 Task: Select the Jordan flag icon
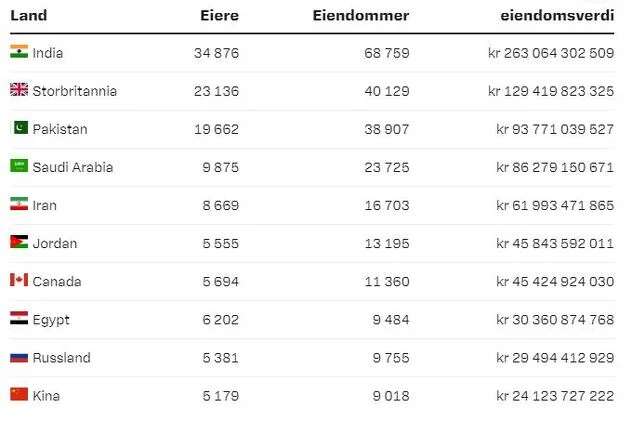click(19, 242)
